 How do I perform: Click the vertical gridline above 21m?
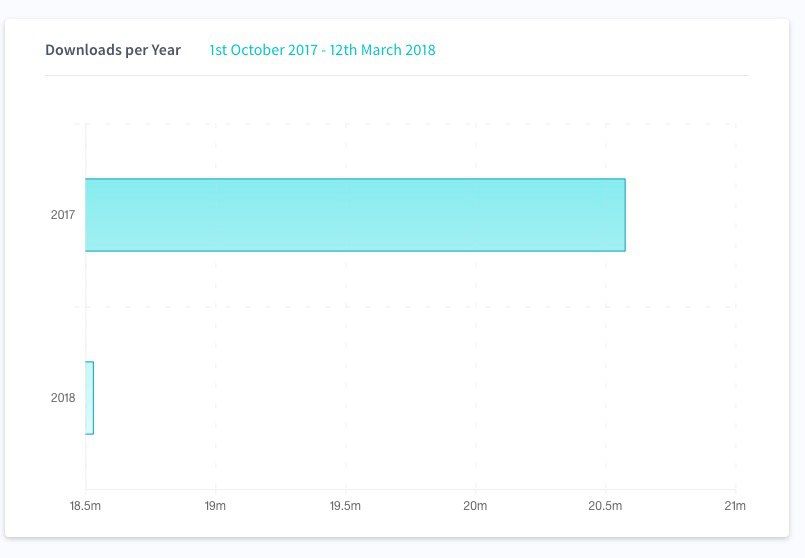click(x=736, y=306)
